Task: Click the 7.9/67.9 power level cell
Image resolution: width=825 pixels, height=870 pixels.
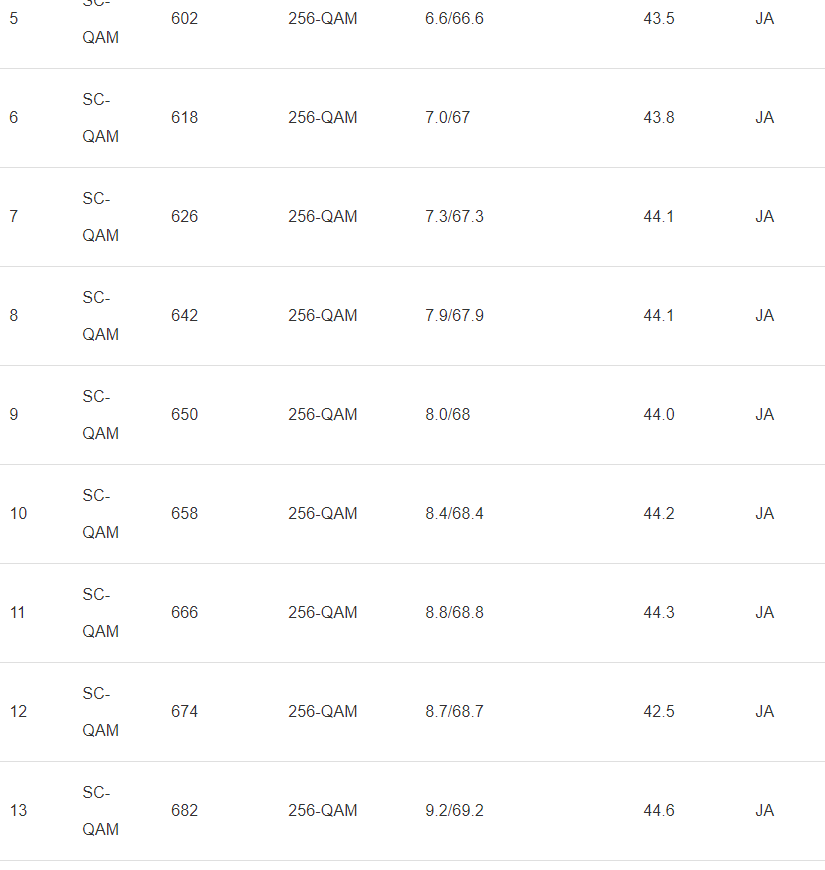Action: click(x=454, y=316)
